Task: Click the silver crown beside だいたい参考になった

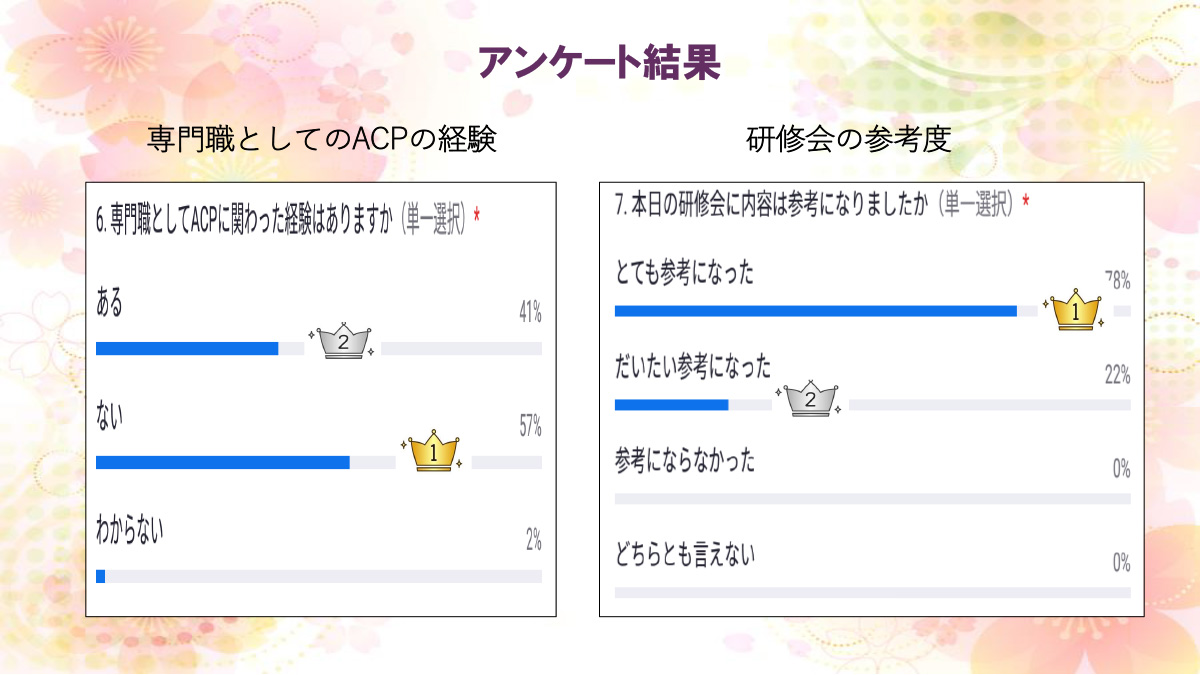Action: coord(810,398)
